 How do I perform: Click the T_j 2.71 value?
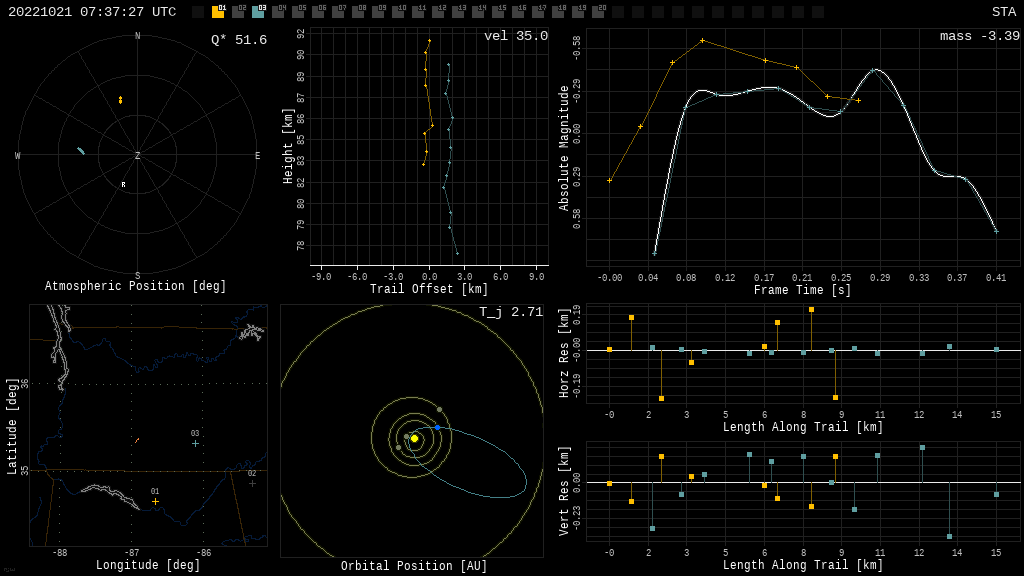[x=510, y=312]
